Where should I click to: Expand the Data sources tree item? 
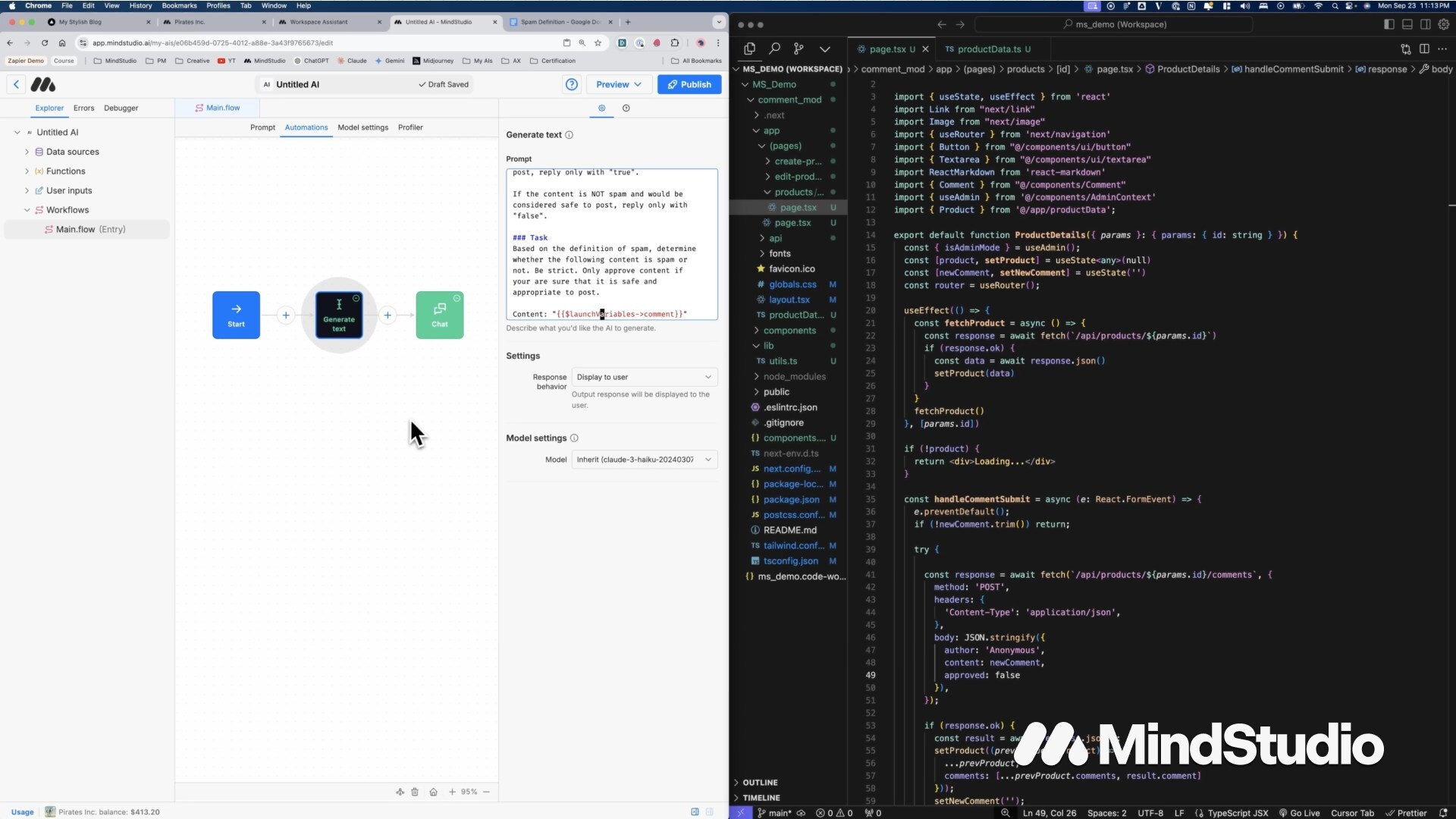tap(27, 152)
